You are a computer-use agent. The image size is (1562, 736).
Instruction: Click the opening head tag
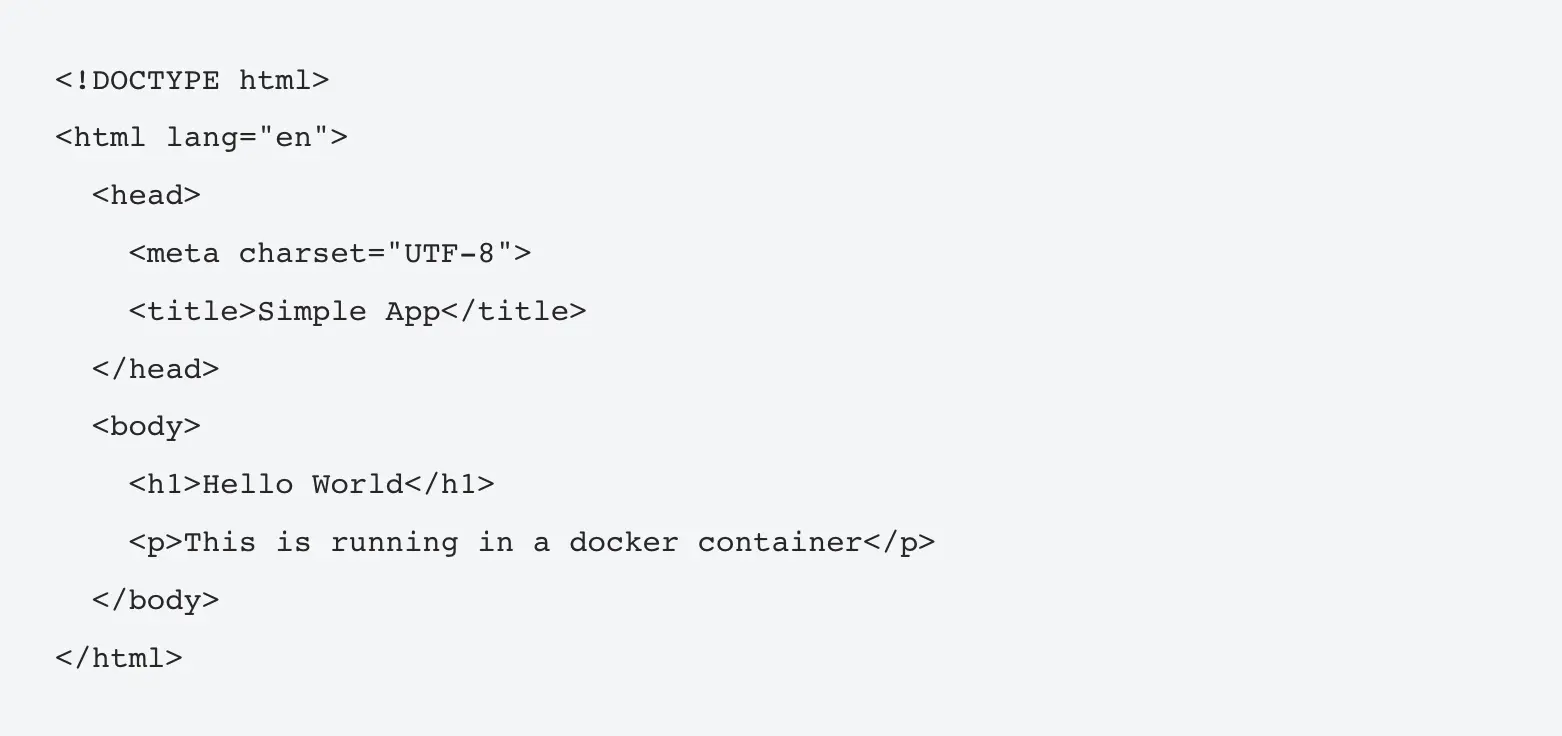(x=146, y=195)
